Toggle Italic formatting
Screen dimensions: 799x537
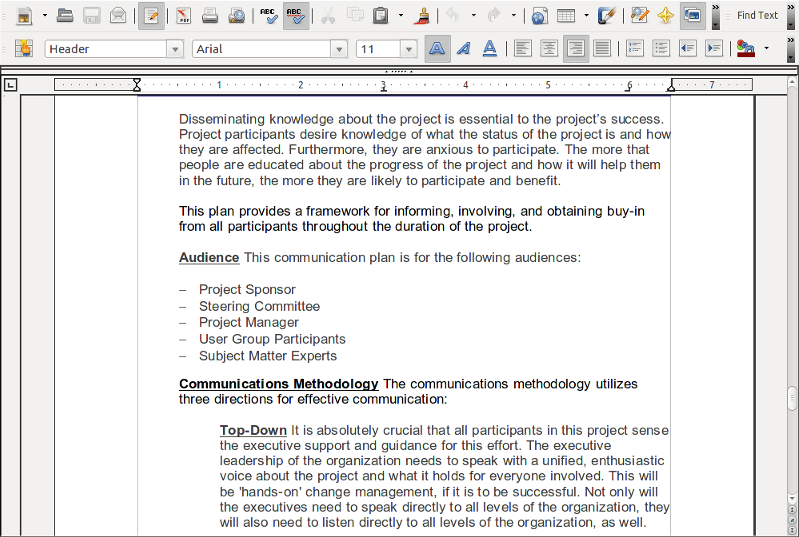coord(464,49)
